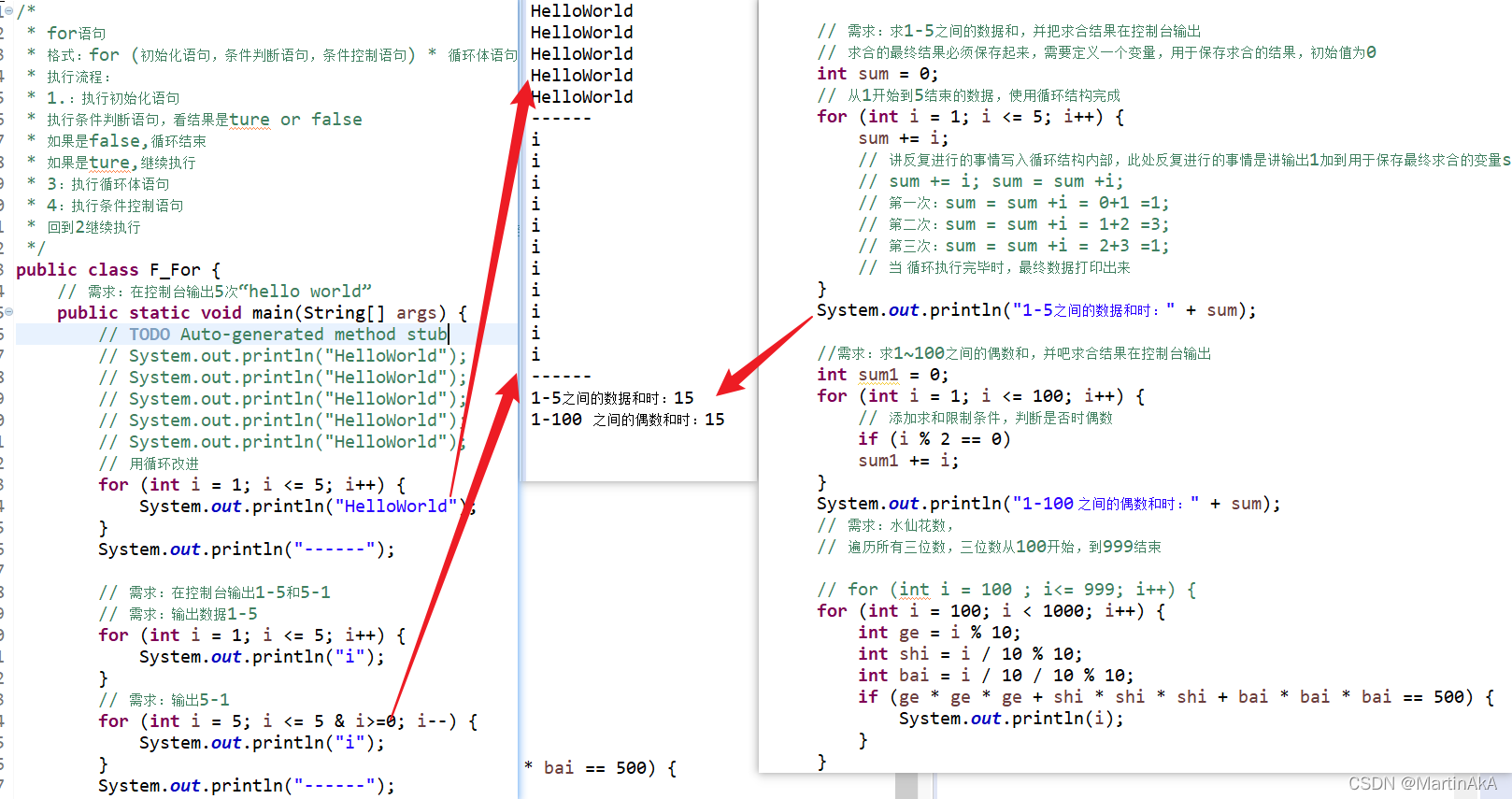
Task: Click the comment starting '求合的最终结果必须保存起来'
Action: point(1096,52)
